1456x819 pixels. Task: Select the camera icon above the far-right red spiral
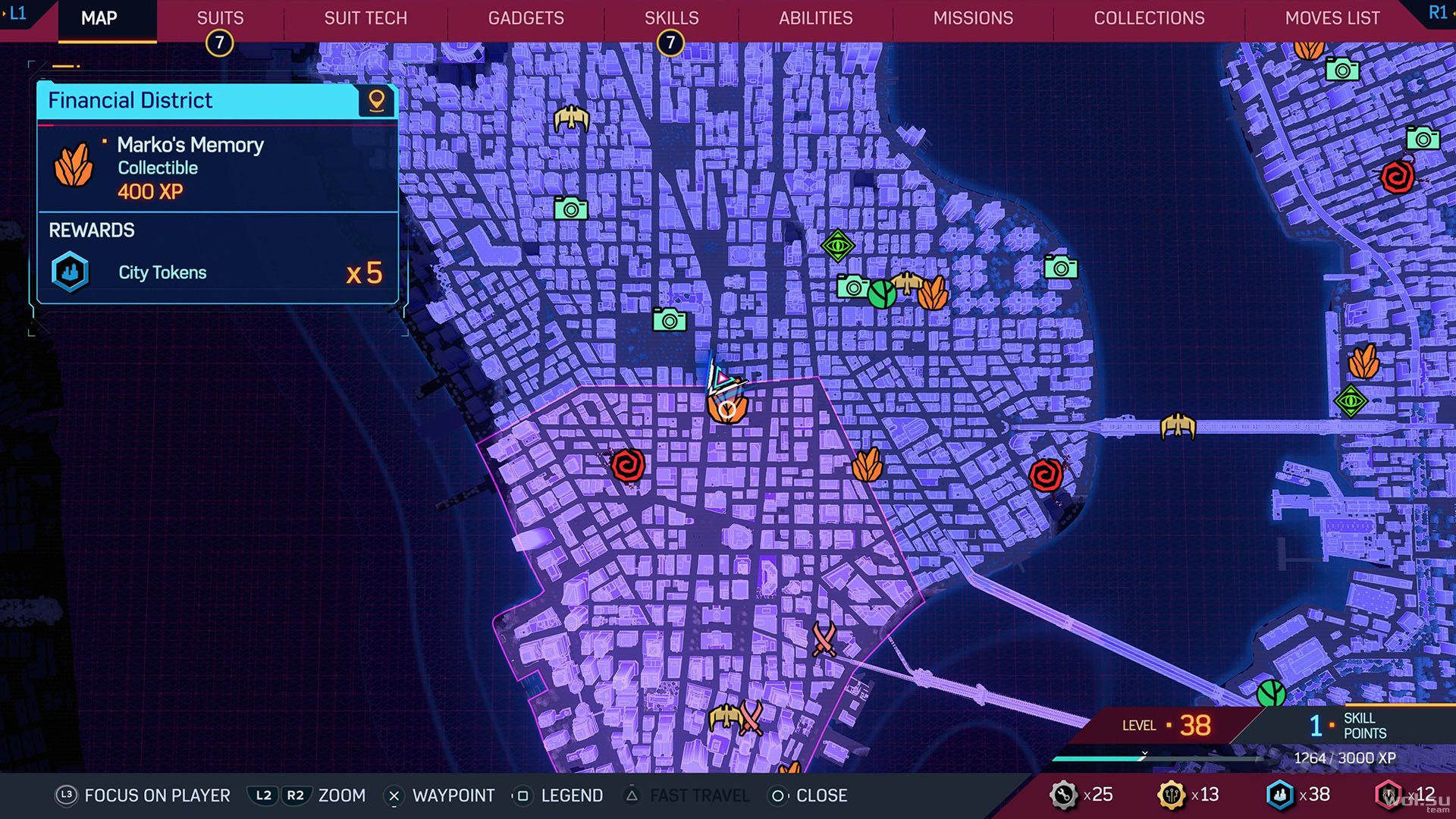[1423, 138]
